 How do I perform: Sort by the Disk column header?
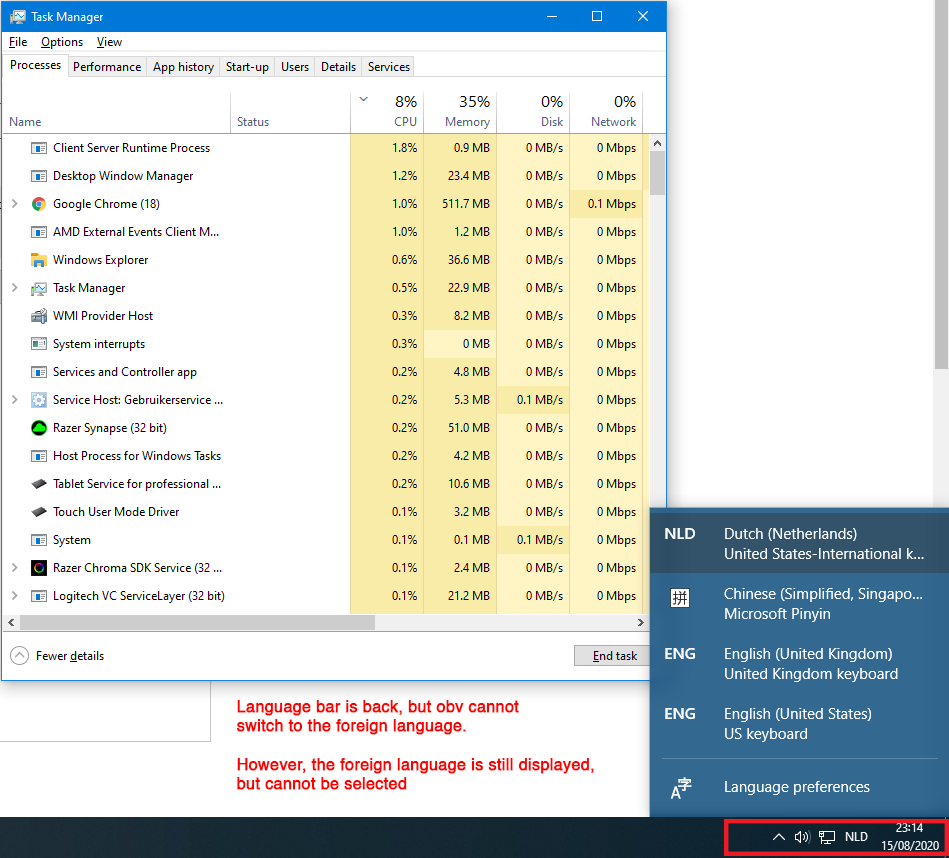pyautogui.click(x=533, y=113)
